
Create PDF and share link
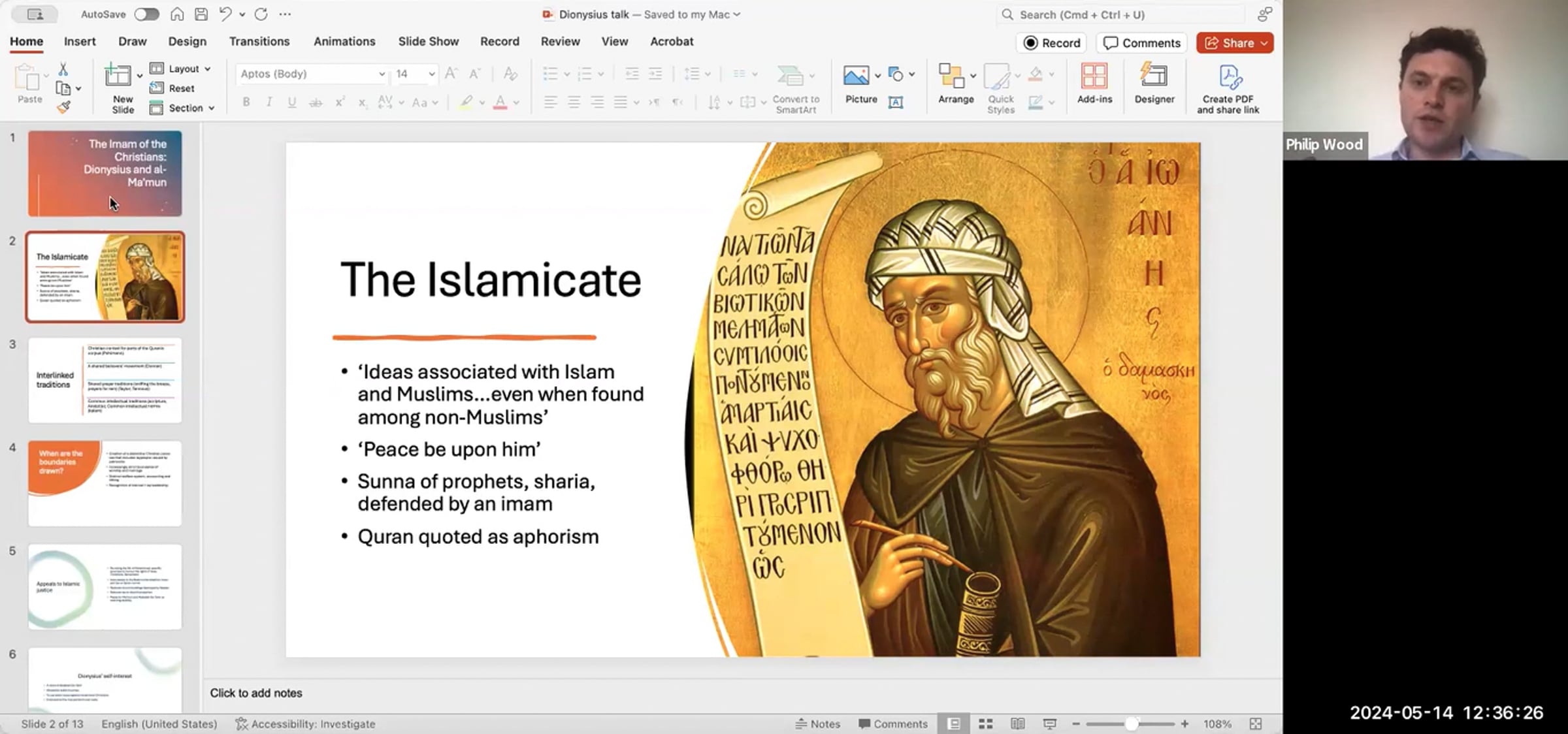[1228, 89]
